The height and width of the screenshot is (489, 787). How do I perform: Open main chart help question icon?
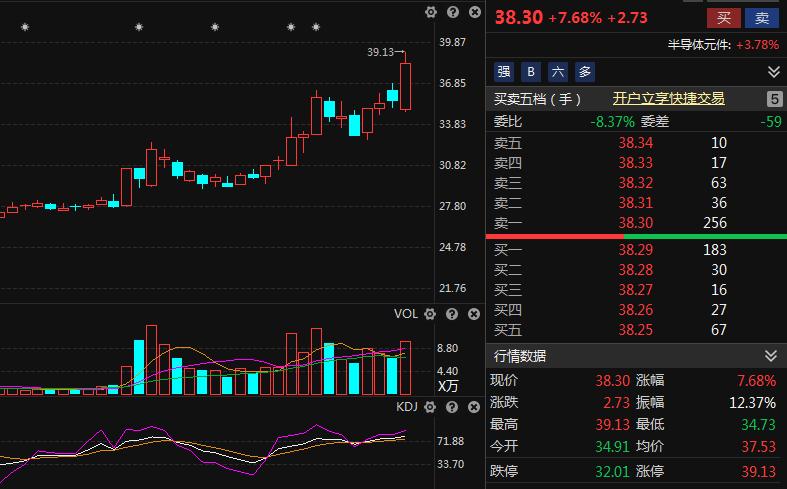[453, 12]
